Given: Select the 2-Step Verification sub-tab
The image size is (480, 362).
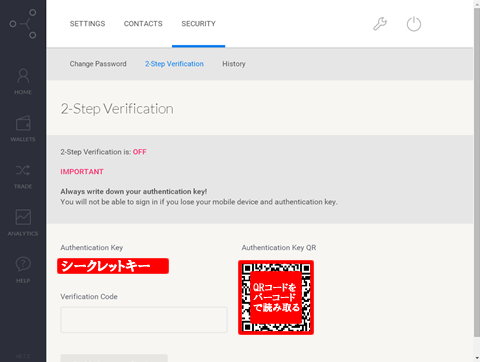Looking at the screenshot, I should coord(174,64).
